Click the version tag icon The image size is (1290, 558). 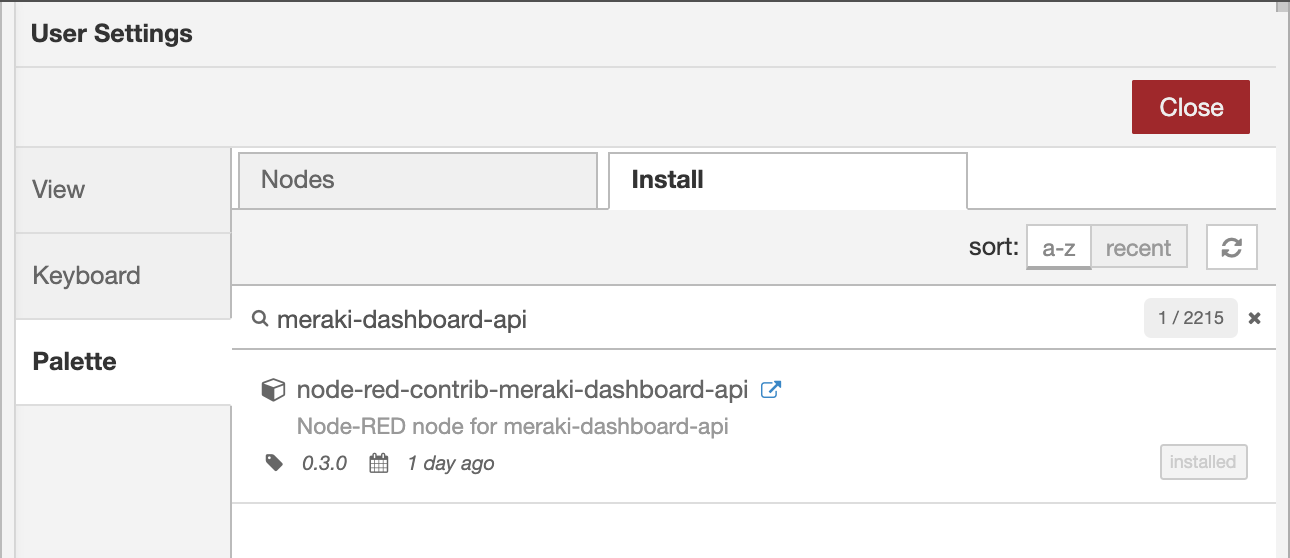(x=274, y=463)
